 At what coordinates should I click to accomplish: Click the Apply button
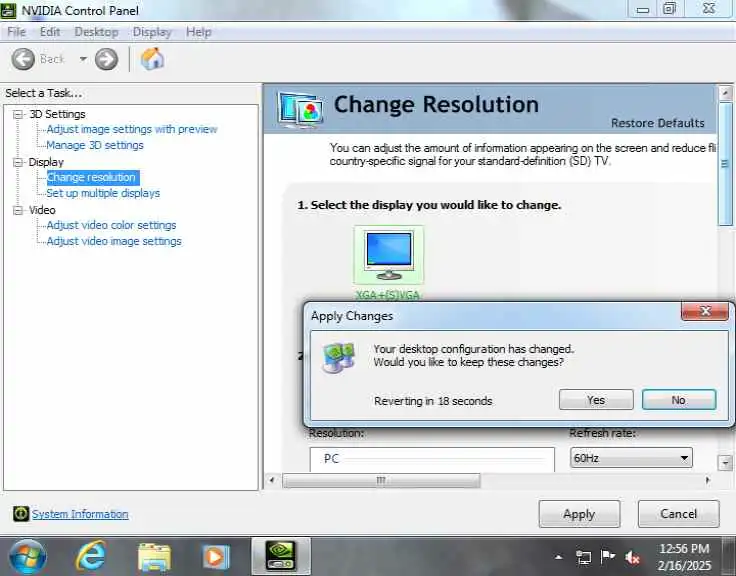coord(579,514)
